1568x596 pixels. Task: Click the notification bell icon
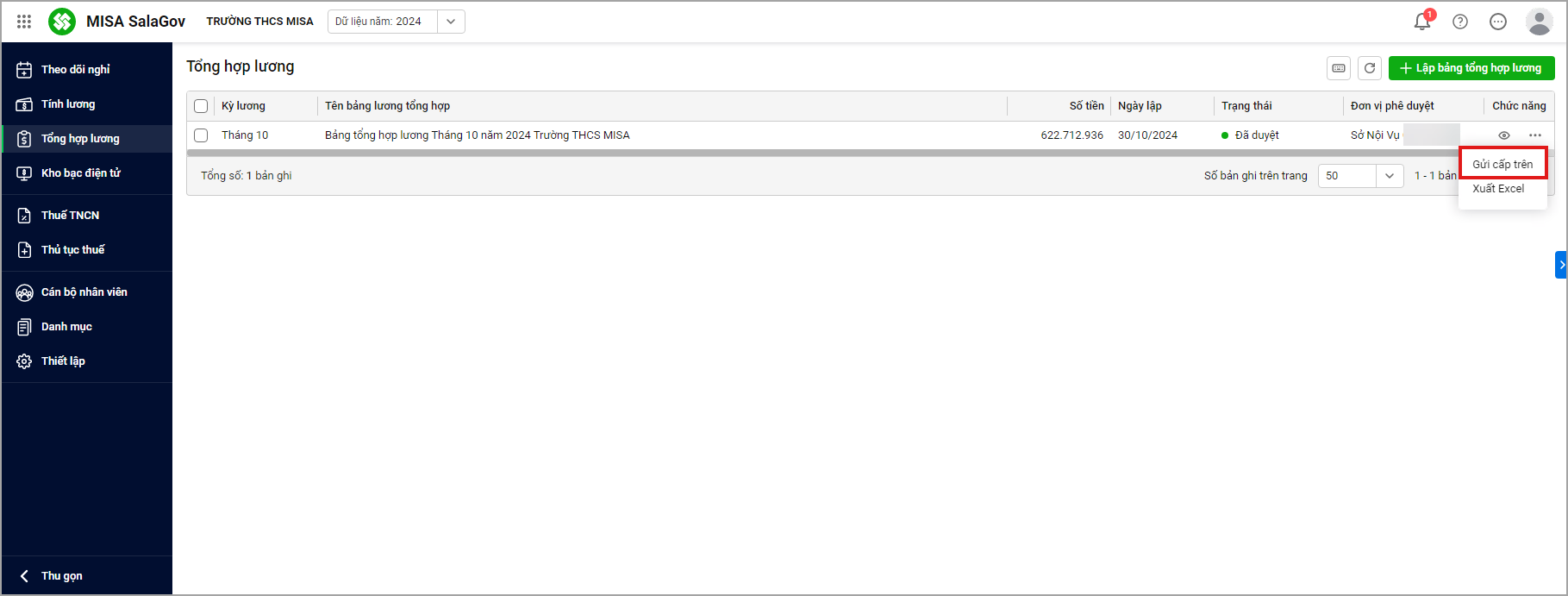(1422, 22)
